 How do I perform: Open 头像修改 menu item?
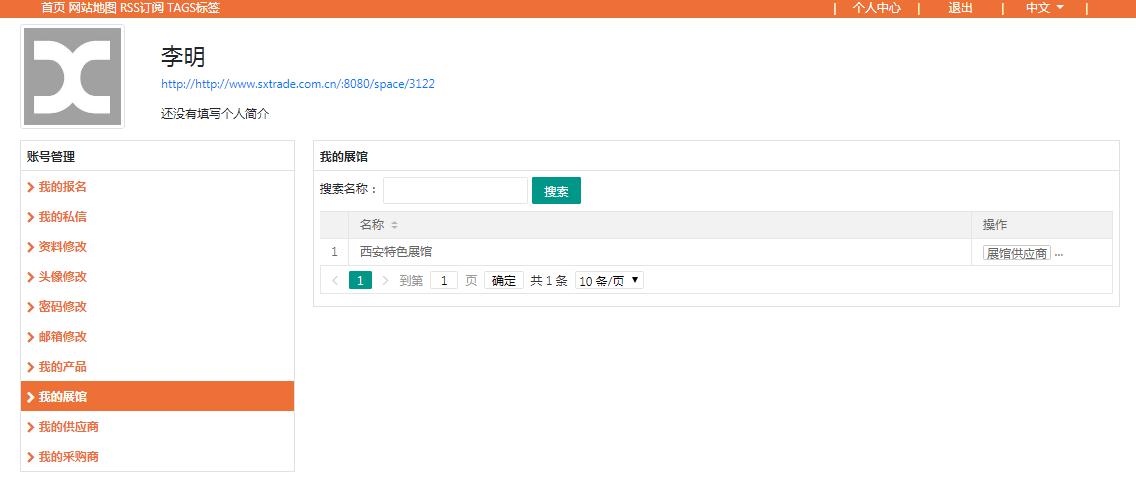click(x=62, y=277)
